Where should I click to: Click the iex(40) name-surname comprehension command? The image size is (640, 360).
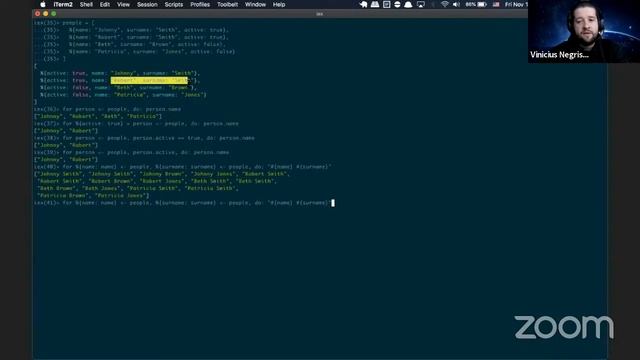183,167
